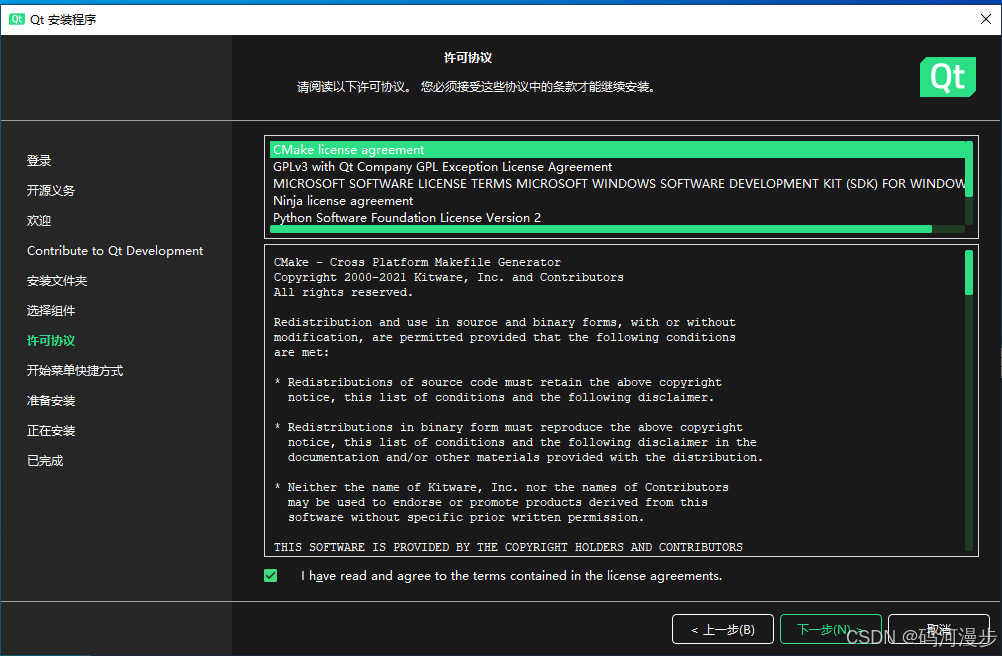This screenshot has height=656, width=1002.
Task: Click the Qt logo in the top-right corner
Action: tap(947, 77)
